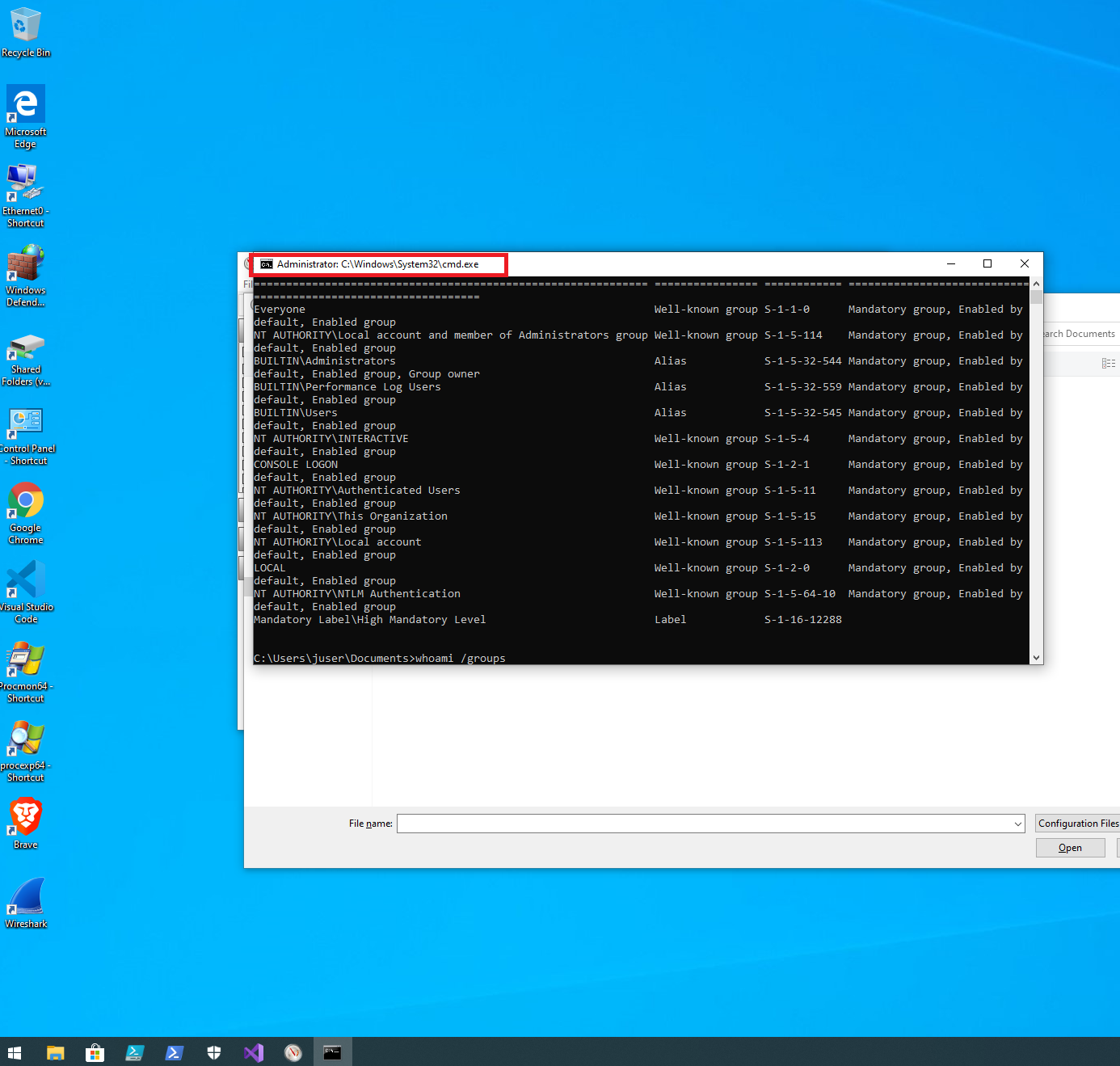
Task: Expand the File name dropdown arrow
Action: (x=1017, y=824)
